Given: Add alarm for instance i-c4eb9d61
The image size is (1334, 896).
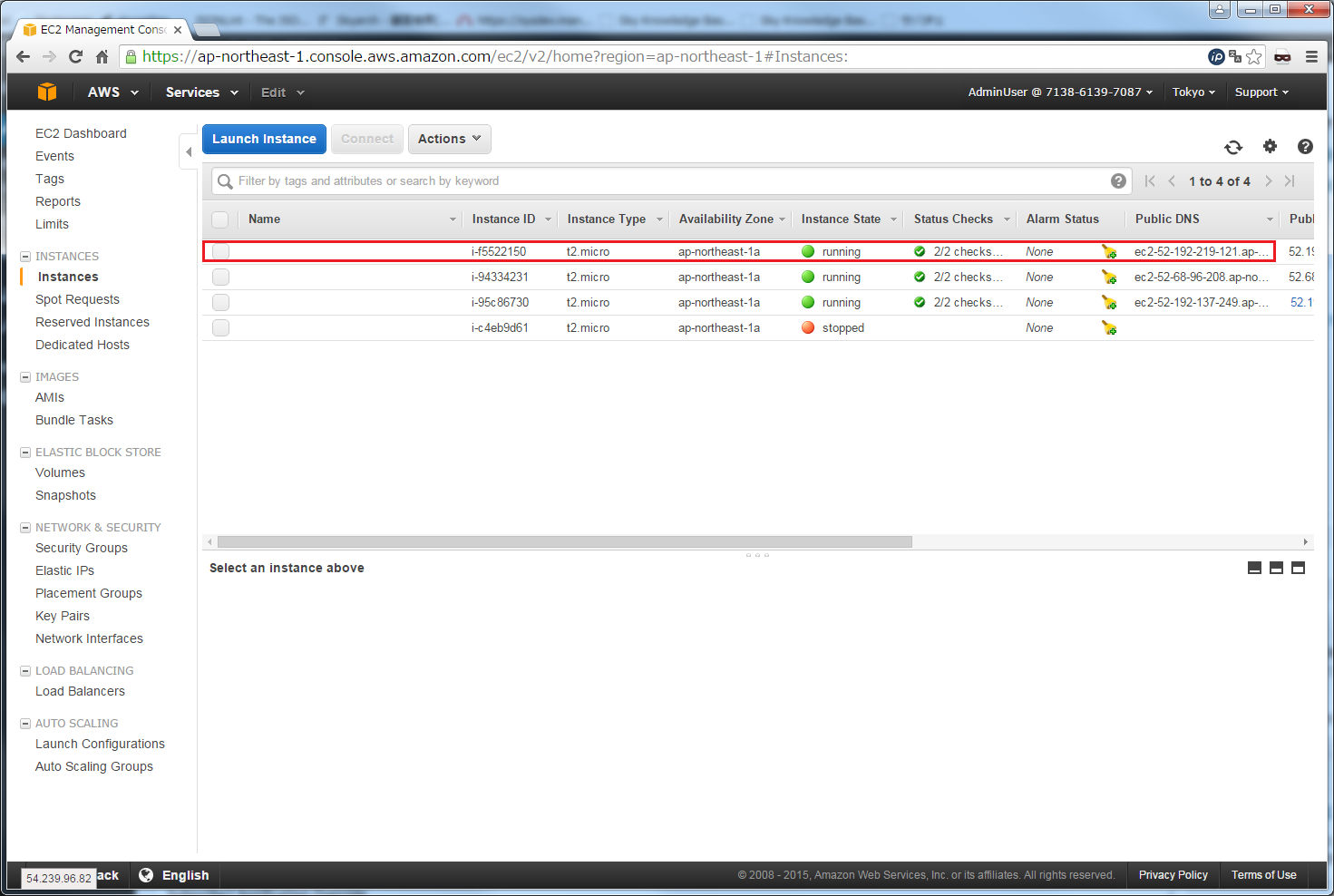Looking at the screenshot, I should click(x=1109, y=328).
